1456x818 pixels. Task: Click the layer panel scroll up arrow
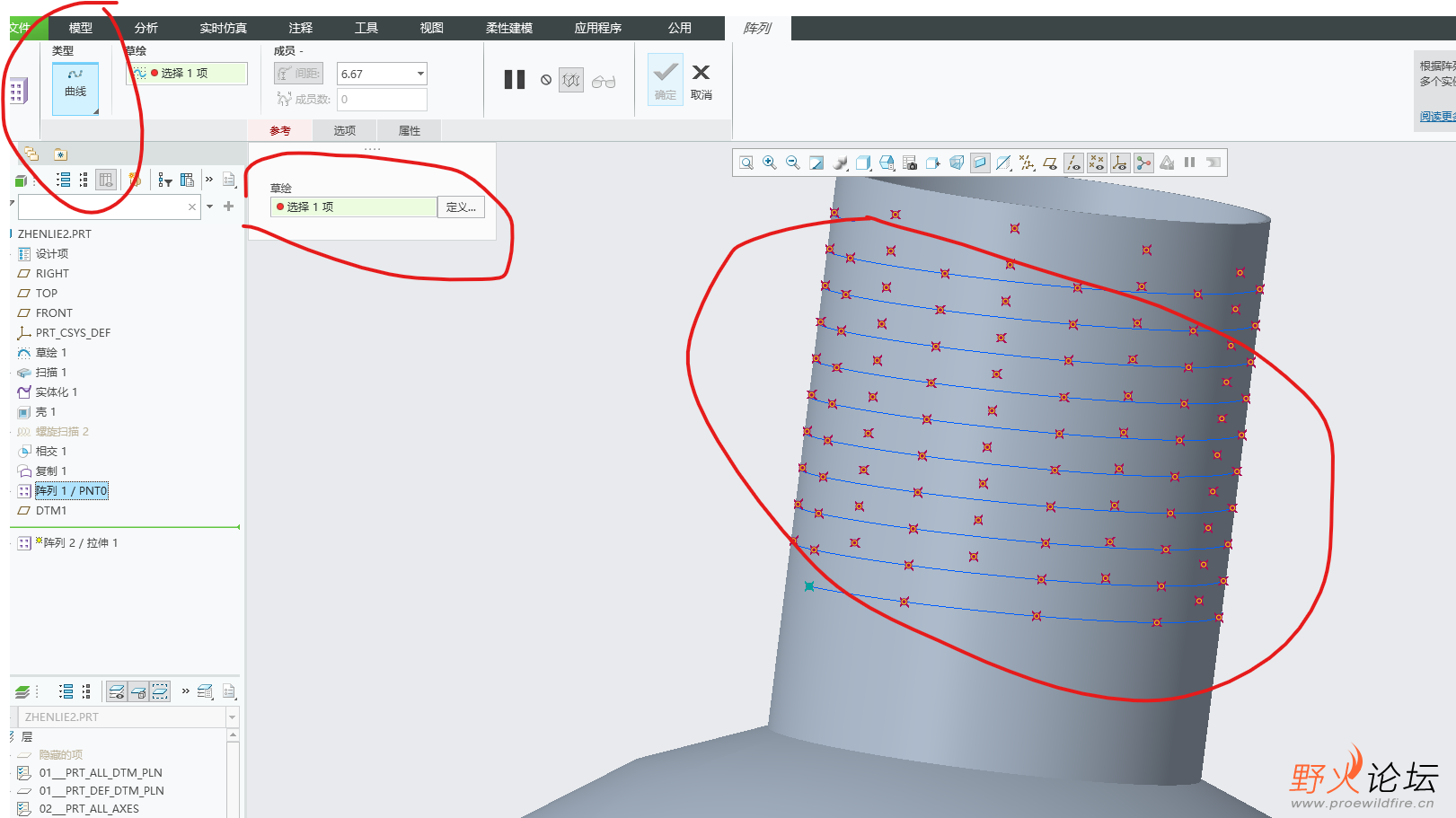click(x=234, y=735)
